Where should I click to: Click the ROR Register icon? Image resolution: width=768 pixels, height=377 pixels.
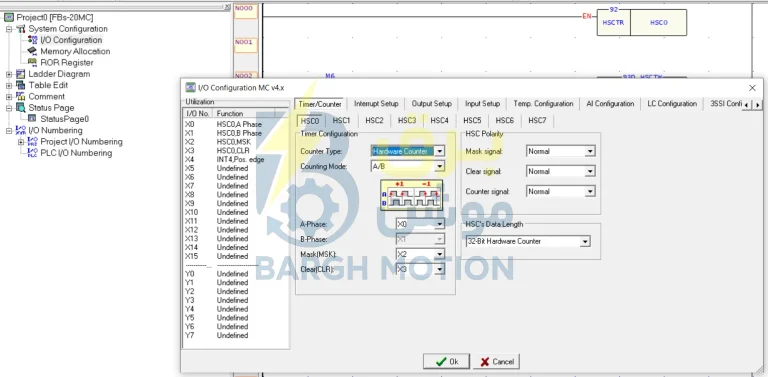(32, 63)
